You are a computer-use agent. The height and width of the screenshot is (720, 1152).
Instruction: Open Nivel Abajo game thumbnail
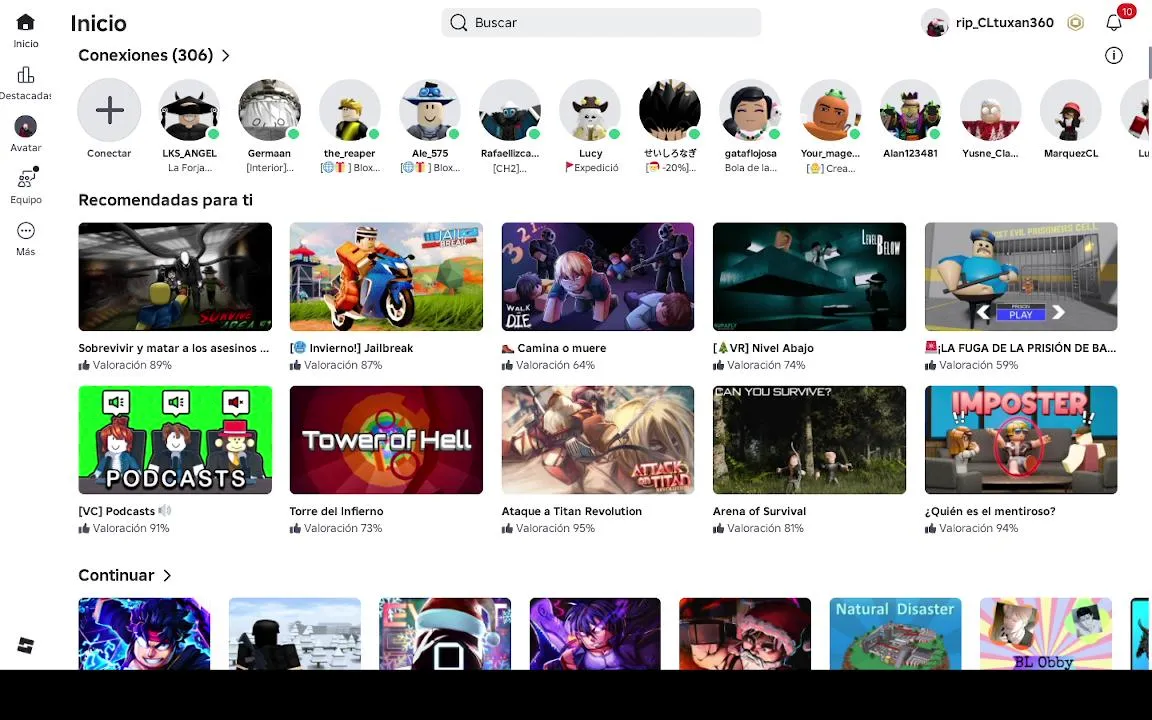pyautogui.click(x=809, y=277)
